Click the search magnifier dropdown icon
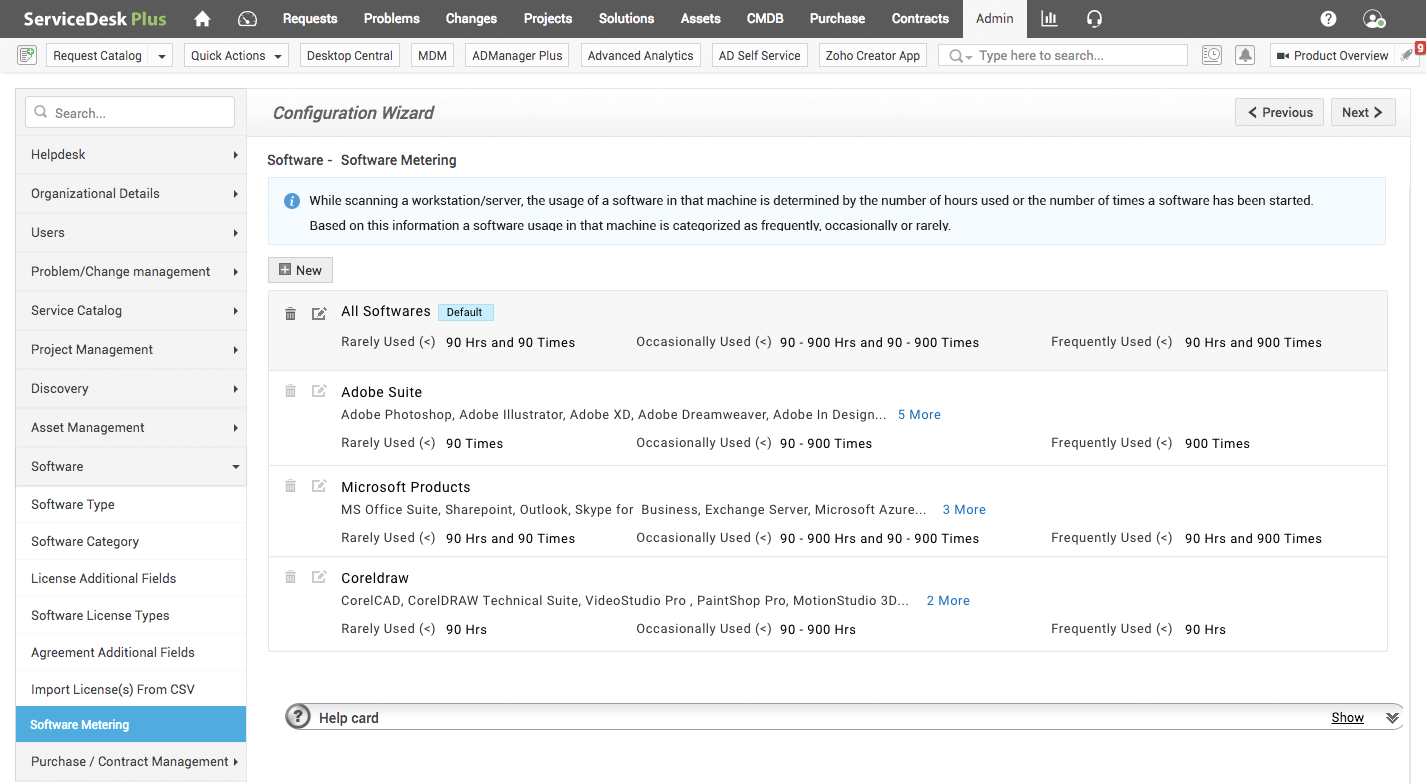 click(961, 56)
